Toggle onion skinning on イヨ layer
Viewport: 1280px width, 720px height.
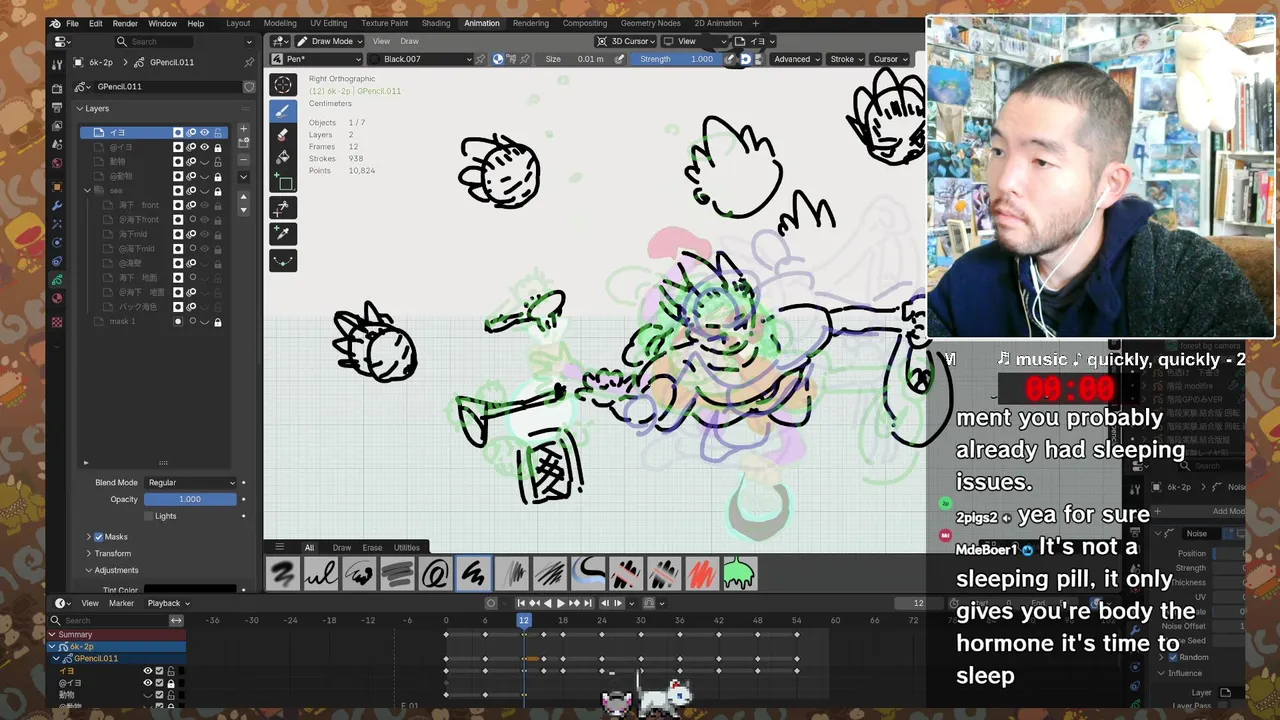[191, 132]
